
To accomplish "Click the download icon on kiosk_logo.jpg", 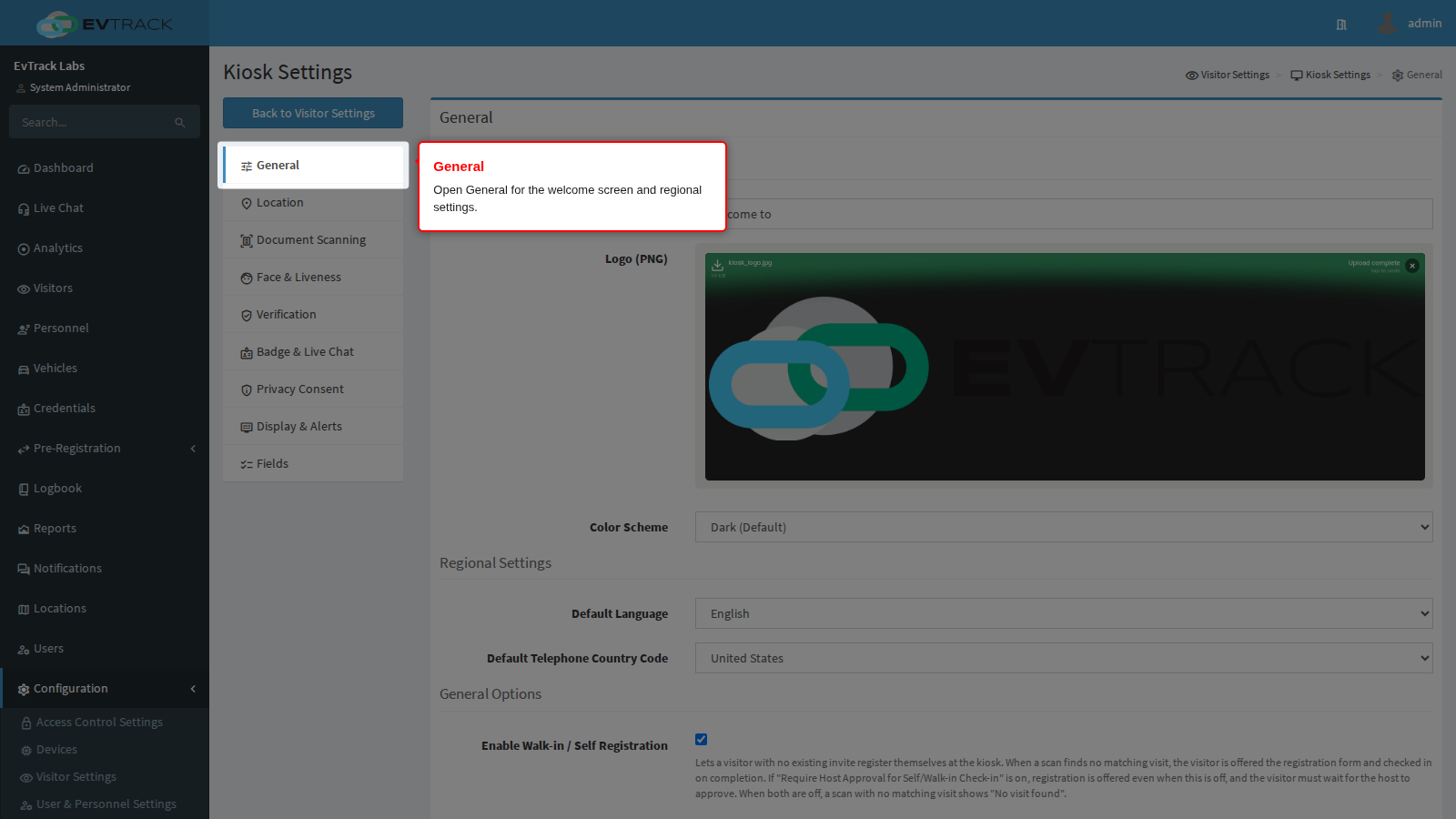I will coord(717,265).
